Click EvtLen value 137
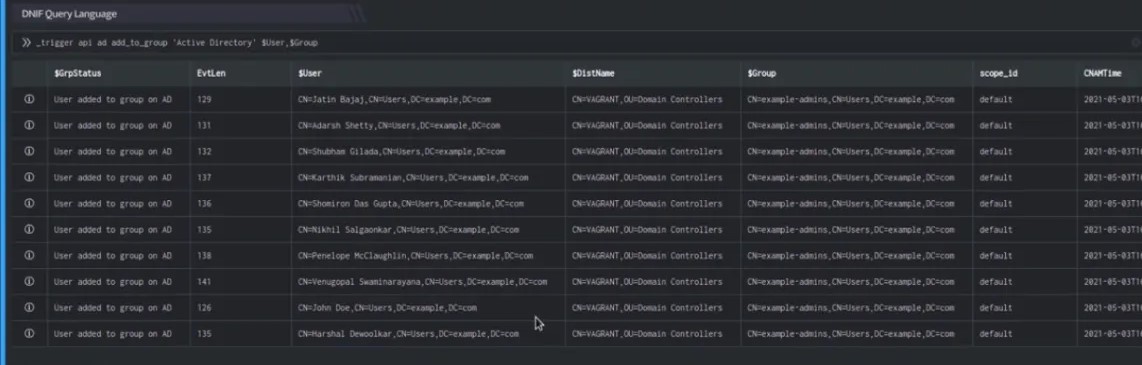This screenshot has width=1142, height=365. point(204,178)
